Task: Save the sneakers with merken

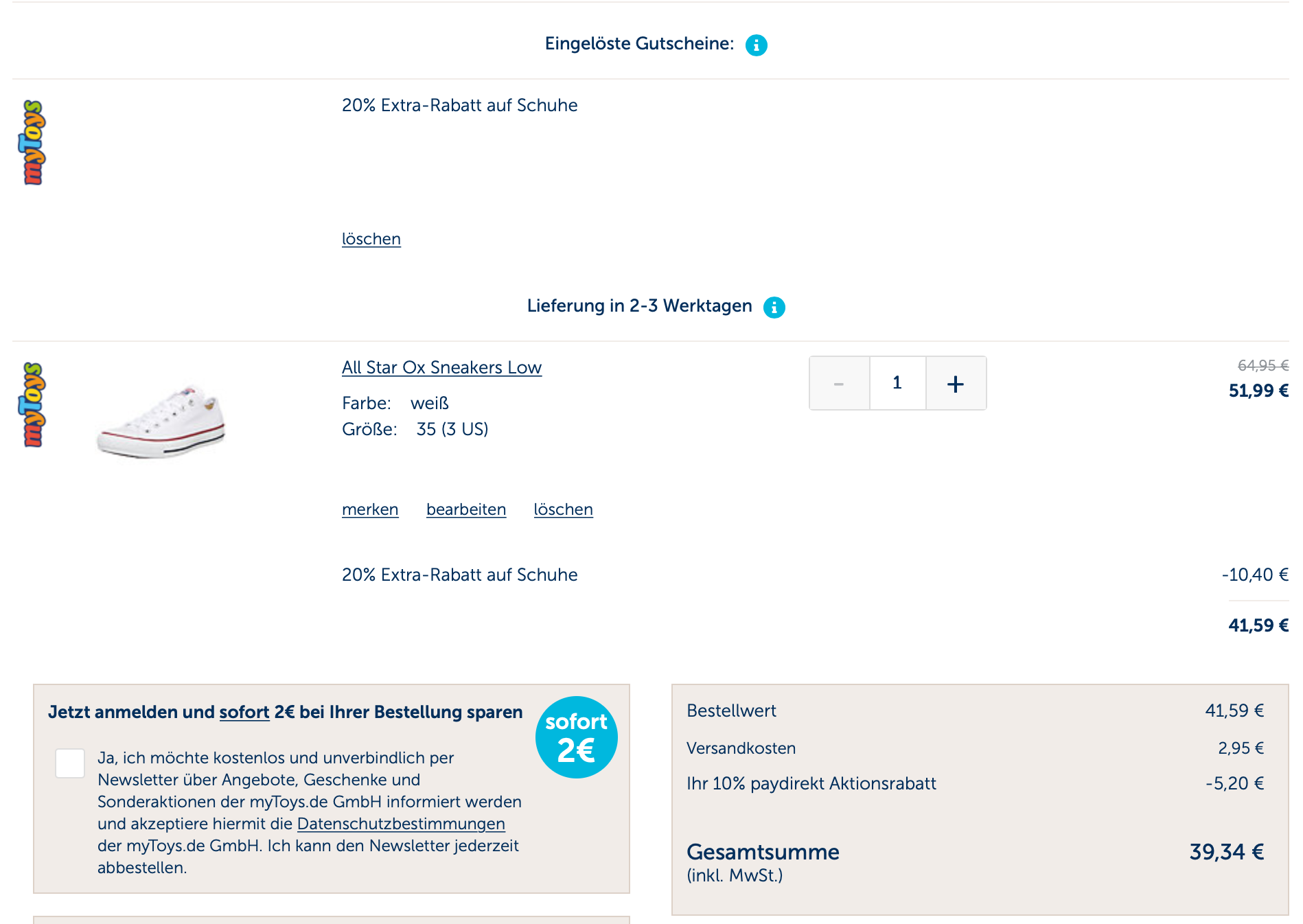Action: (x=370, y=510)
